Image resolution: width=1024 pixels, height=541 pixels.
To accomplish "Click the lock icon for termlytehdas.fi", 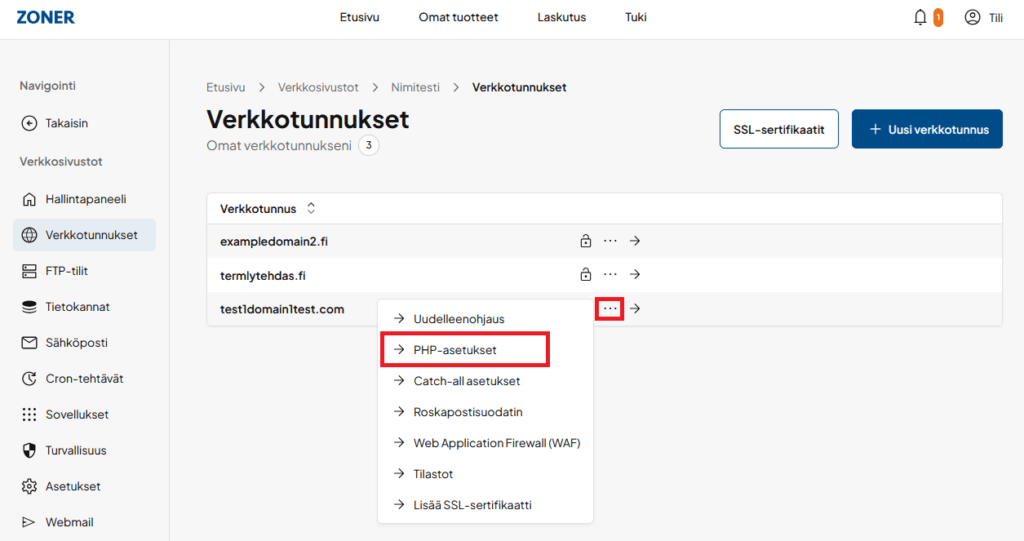I will [585, 274].
